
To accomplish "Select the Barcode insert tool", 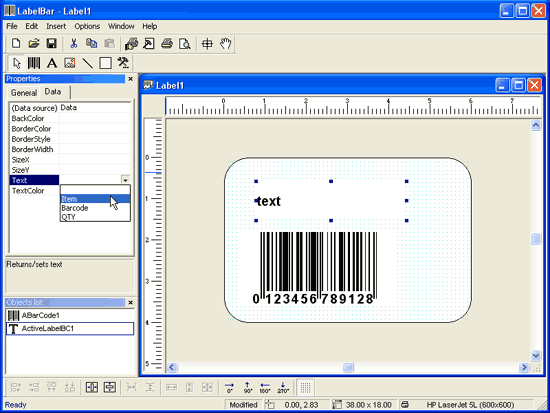I will (34, 63).
